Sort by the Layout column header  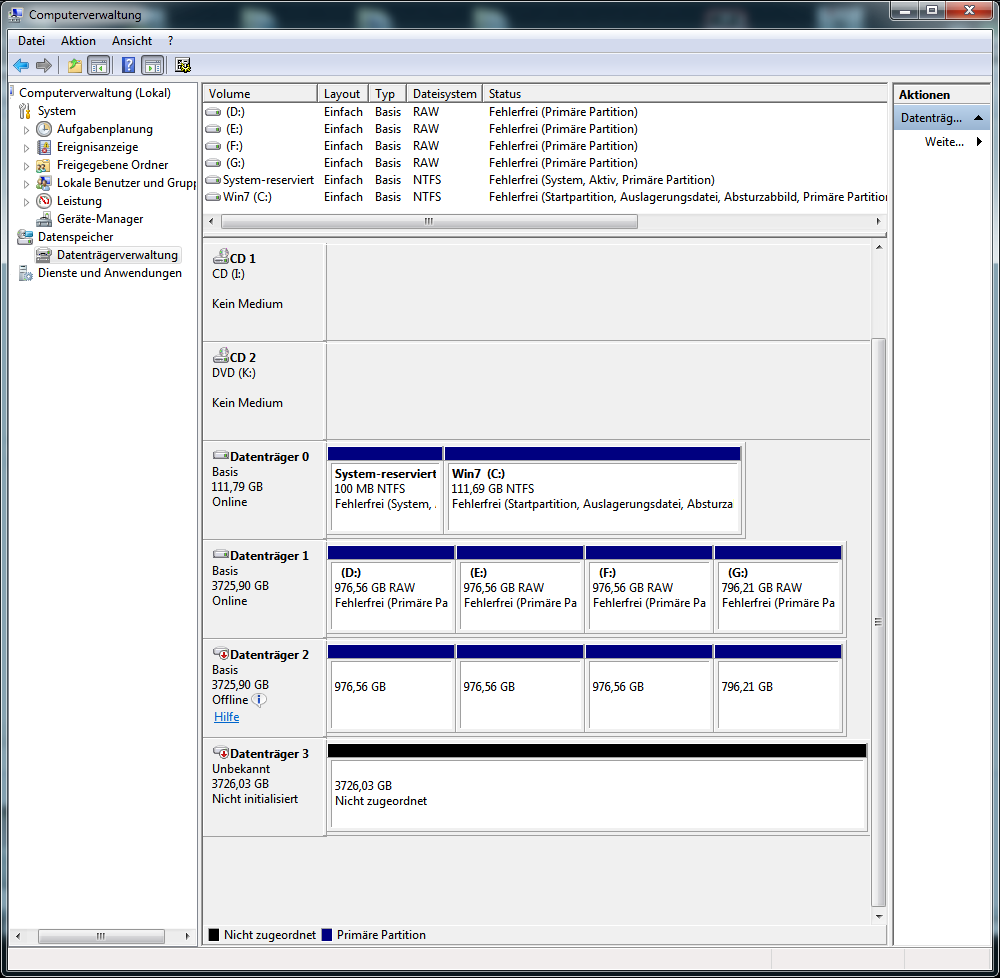pos(342,94)
